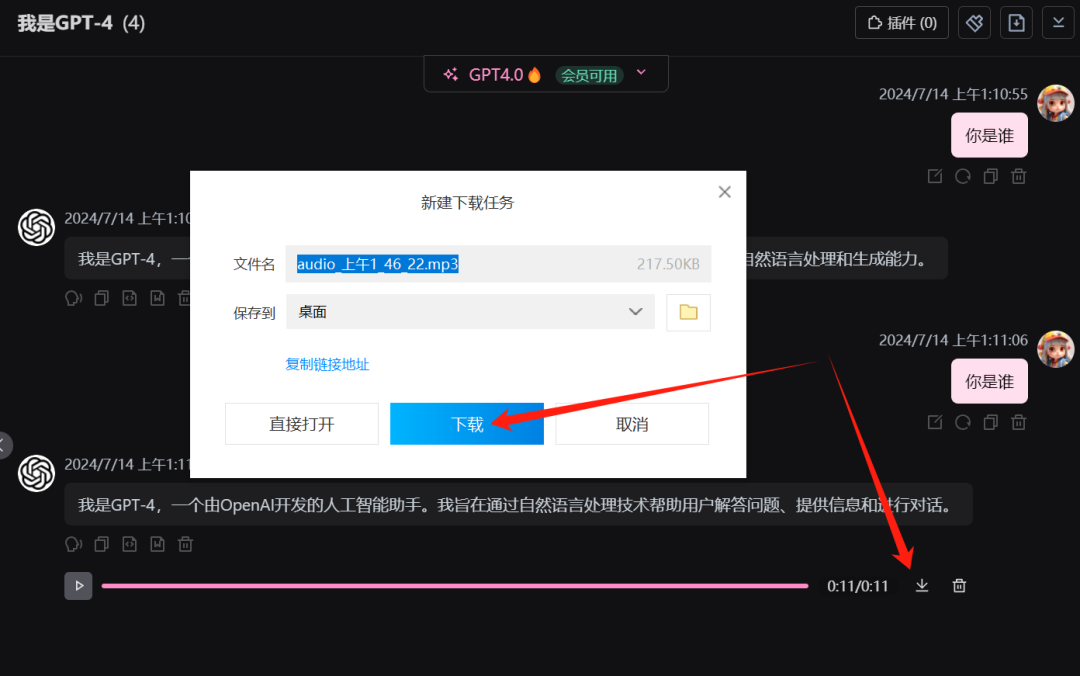The height and width of the screenshot is (676, 1080).
Task: Click the 0:11/0:11 audio time display
Action: [x=858, y=586]
